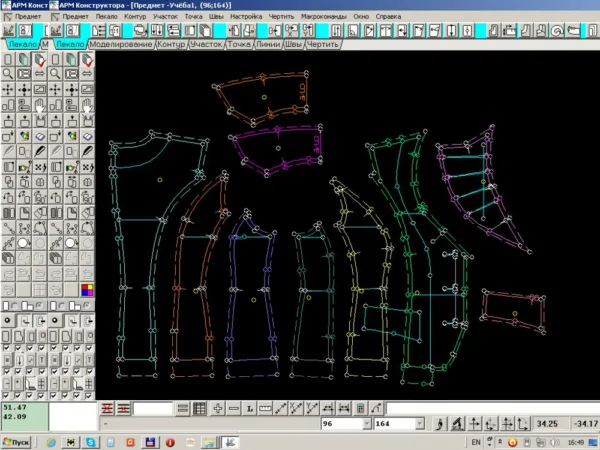The image size is (600, 450).
Task: Click the first red crossed-lines icon in bottom toolbar
Action: 107,409
